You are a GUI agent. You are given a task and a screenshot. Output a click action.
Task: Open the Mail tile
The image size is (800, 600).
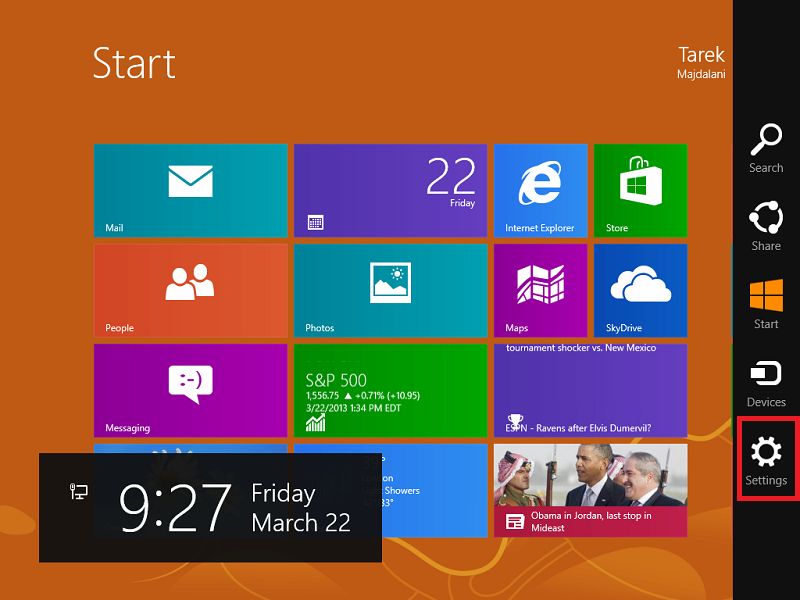[190, 190]
